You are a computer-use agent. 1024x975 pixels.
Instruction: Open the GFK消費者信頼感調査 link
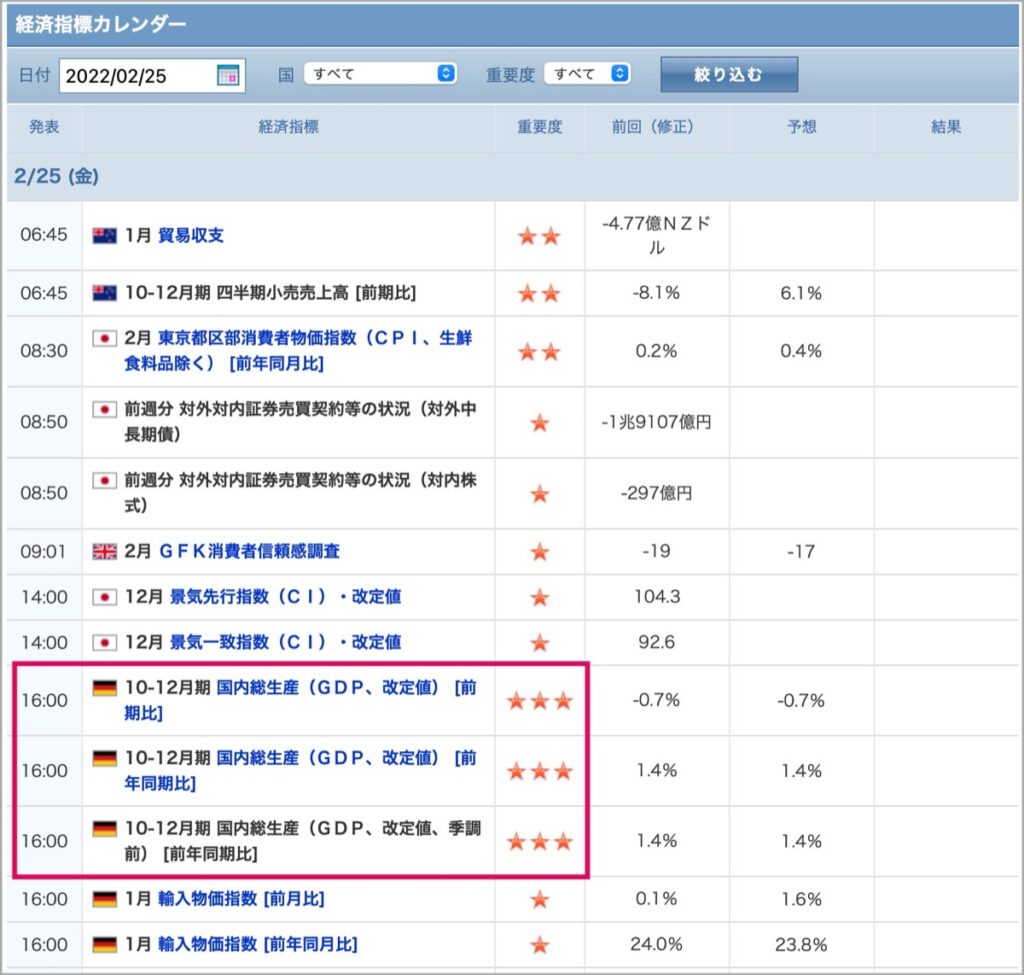point(249,552)
